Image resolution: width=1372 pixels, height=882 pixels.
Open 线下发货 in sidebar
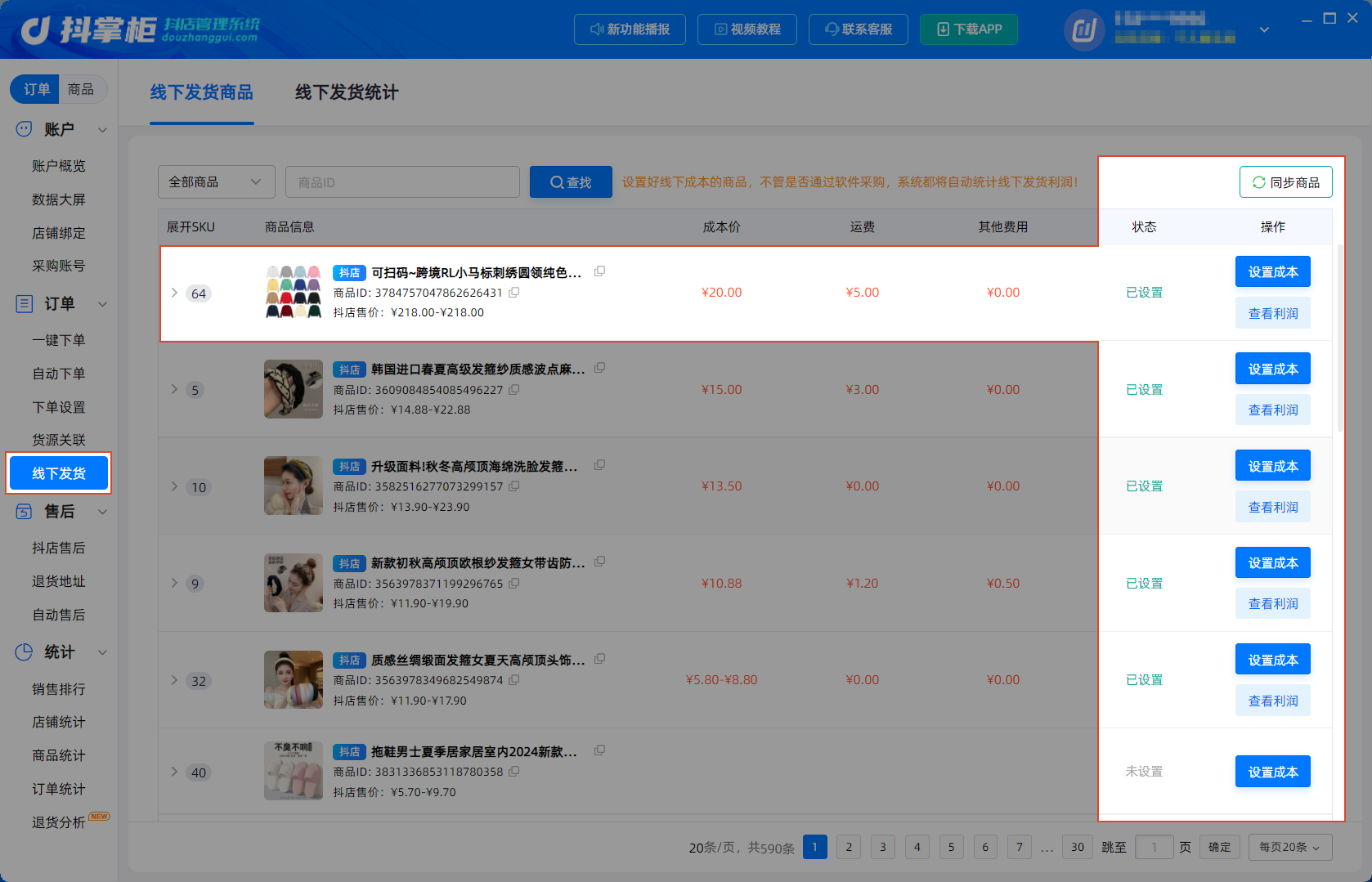[x=59, y=473]
